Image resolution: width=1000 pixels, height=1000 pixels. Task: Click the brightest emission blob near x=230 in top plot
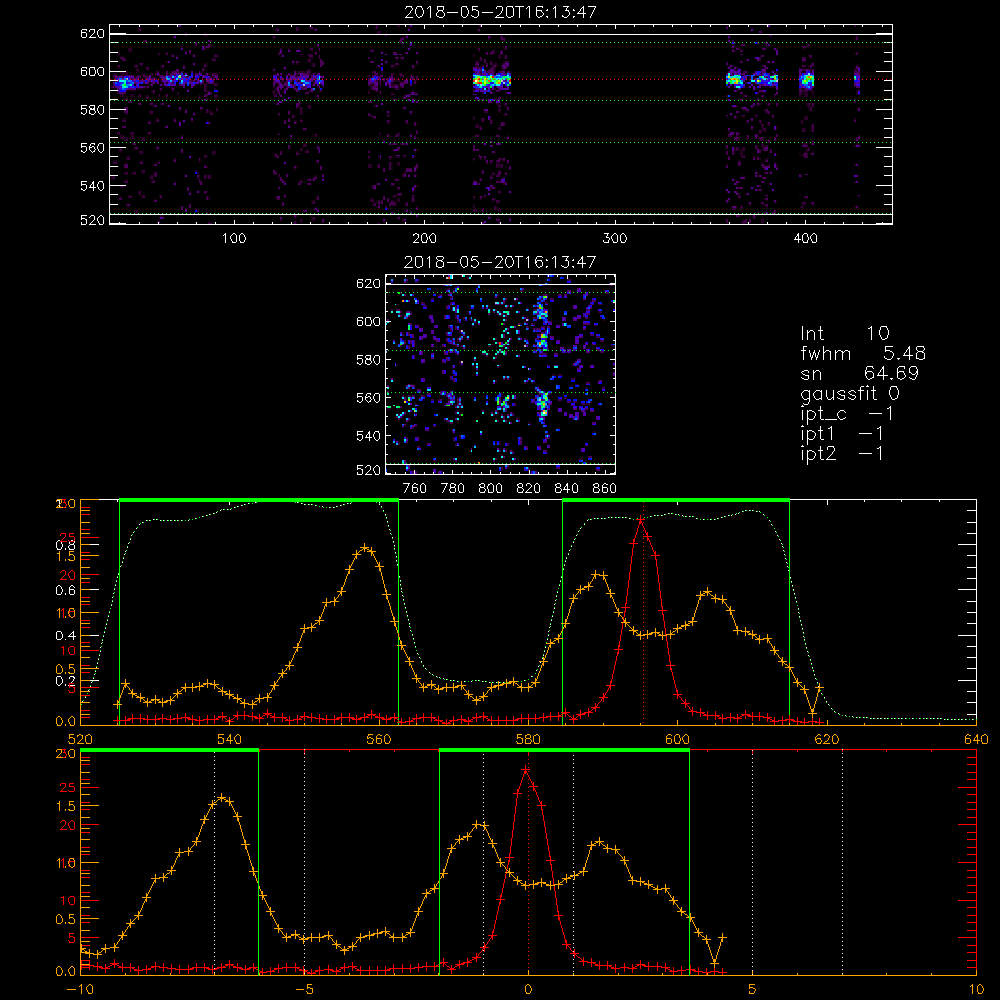[491, 81]
